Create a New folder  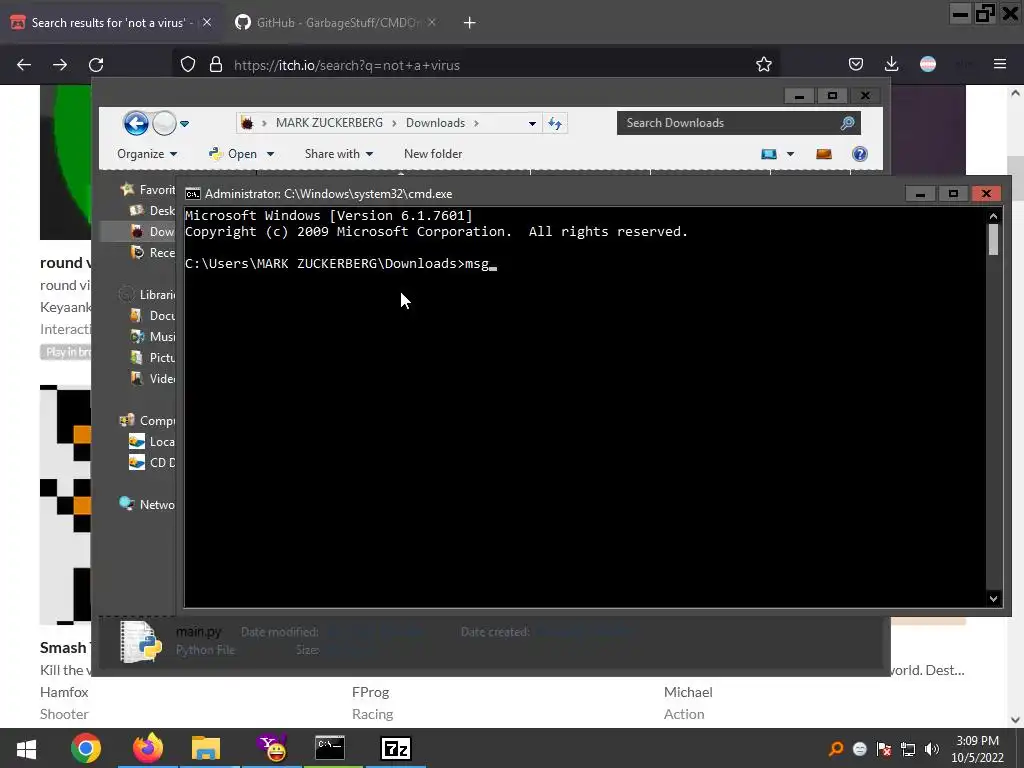(x=433, y=153)
